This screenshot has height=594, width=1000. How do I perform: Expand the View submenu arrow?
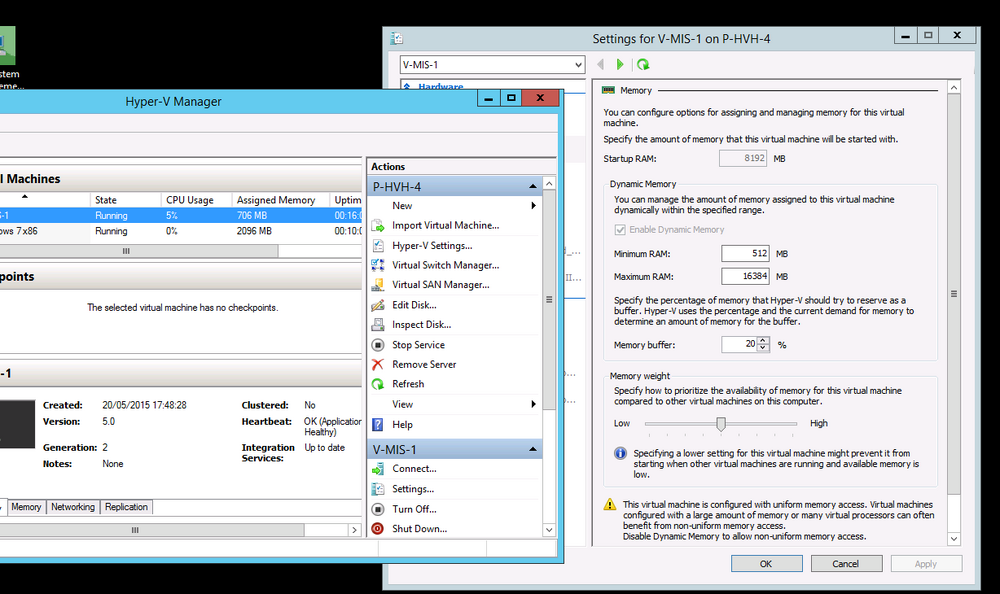[533, 404]
